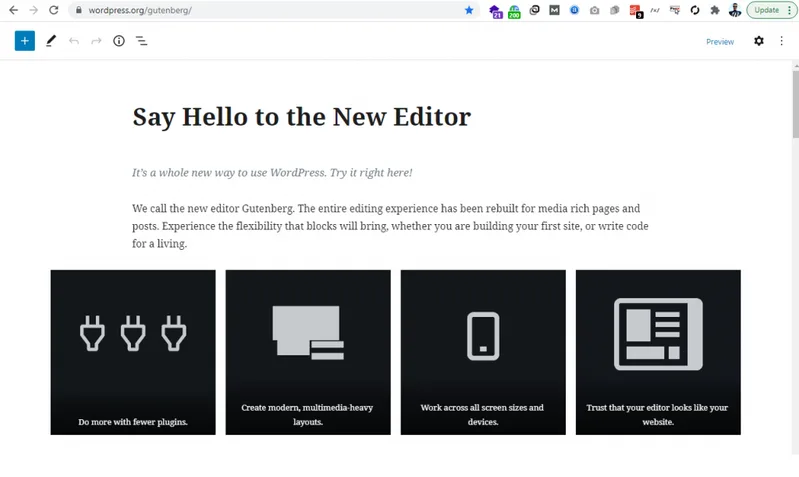Click the purple extension icon with badge 21
The image size is (799, 477).
click(x=495, y=11)
